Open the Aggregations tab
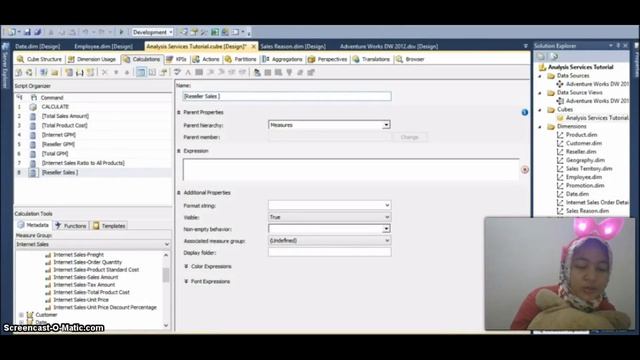 click(x=282, y=59)
